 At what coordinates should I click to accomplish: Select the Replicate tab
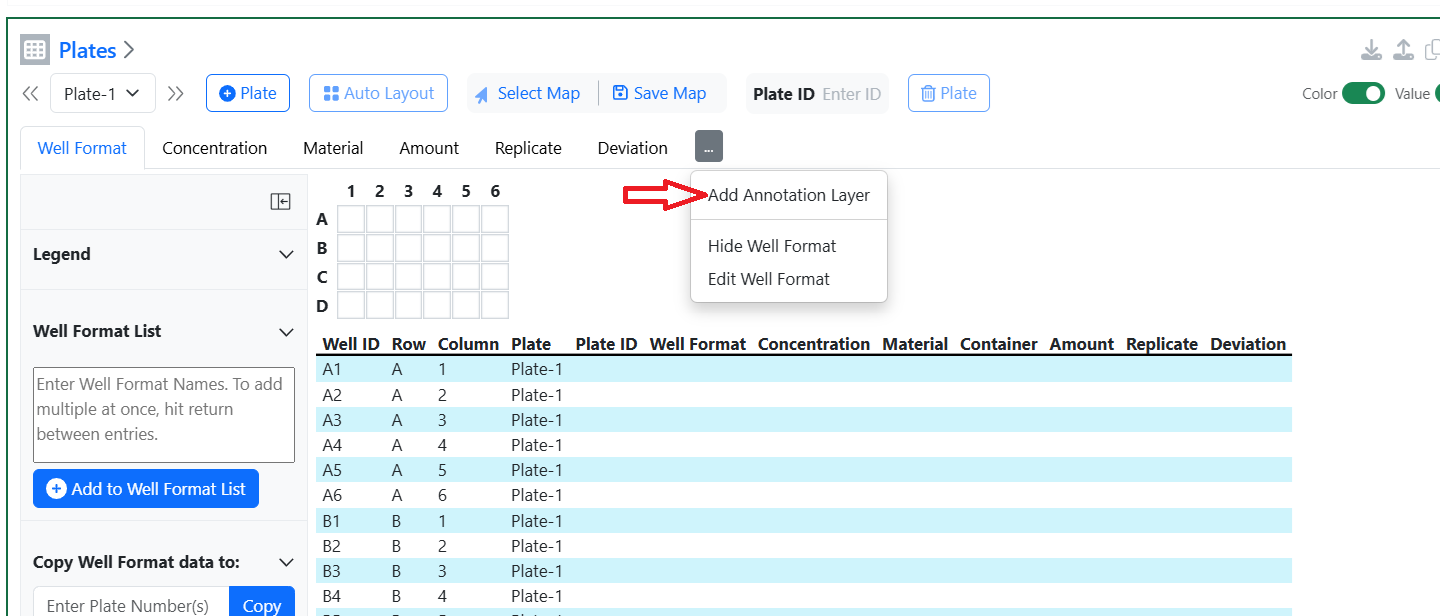point(528,148)
